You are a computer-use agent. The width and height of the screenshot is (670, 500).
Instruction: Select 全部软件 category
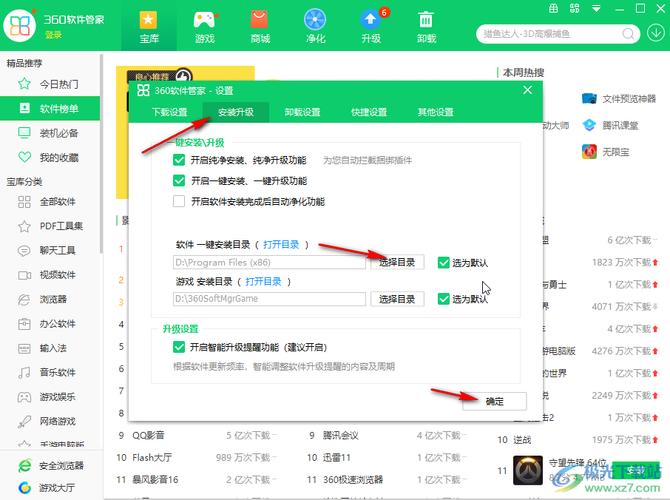click(50, 201)
